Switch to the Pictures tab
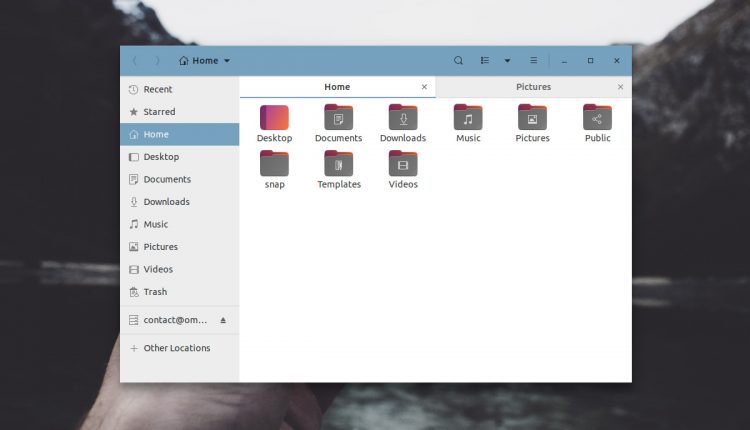Viewport: 750px width, 430px height. coord(533,87)
